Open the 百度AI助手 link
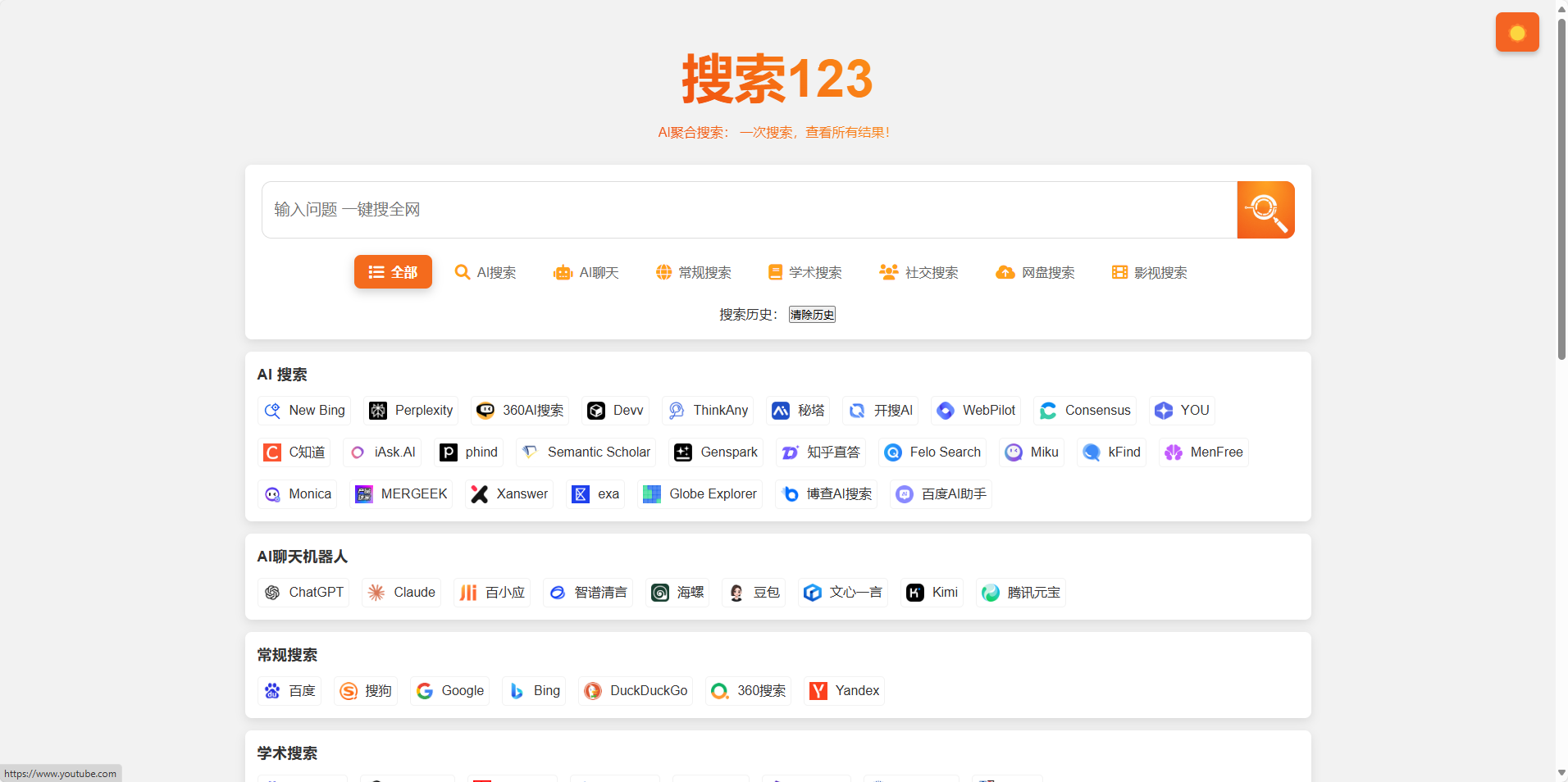This screenshot has width=1568, height=782. (941, 494)
